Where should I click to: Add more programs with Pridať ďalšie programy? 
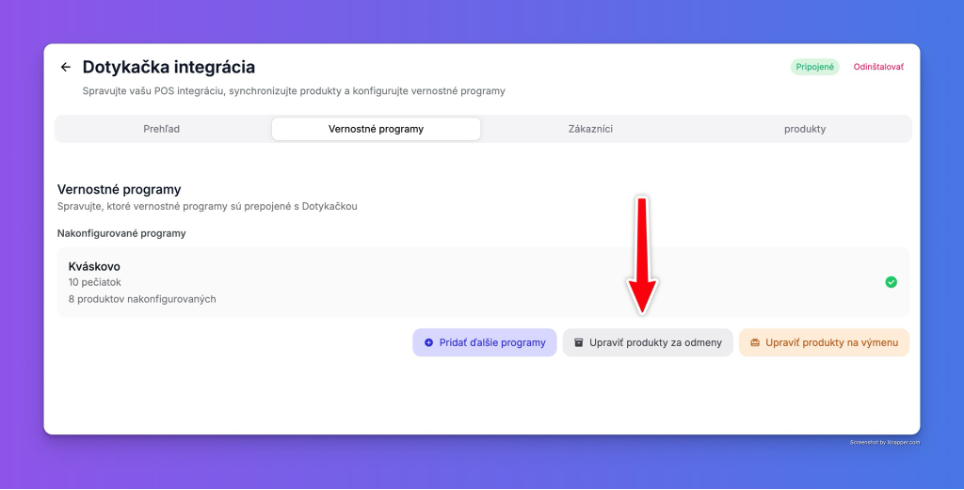484,342
